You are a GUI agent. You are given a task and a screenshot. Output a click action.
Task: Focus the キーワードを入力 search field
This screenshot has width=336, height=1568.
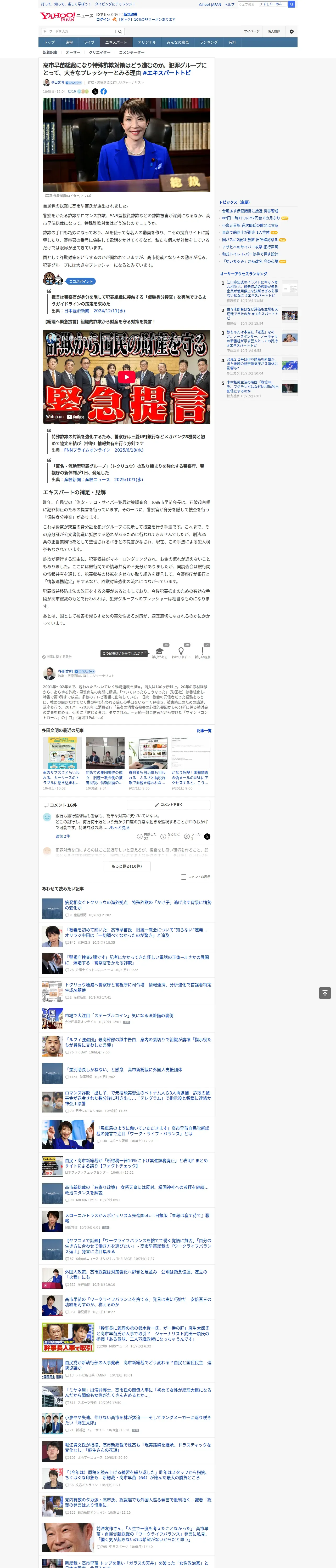coord(79,32)
